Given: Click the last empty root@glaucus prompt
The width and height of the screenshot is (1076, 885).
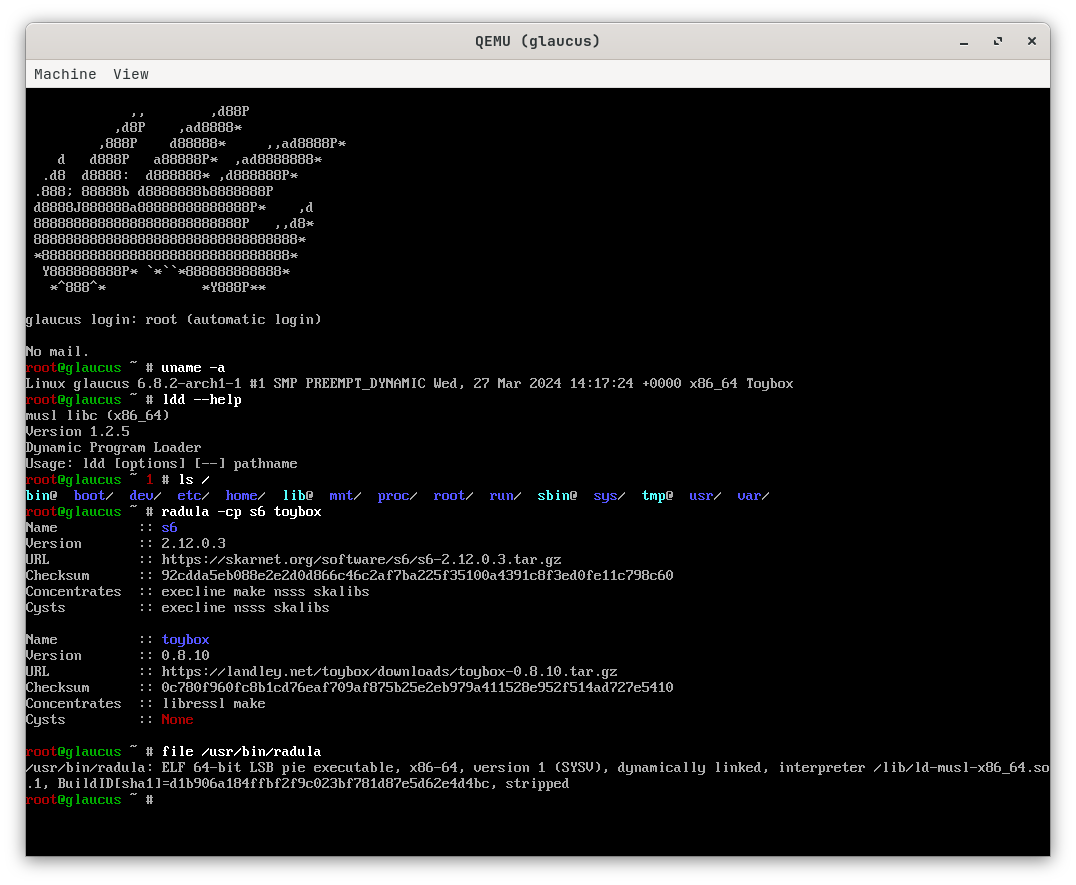Looking at the screenshot, I should [89, 800].
